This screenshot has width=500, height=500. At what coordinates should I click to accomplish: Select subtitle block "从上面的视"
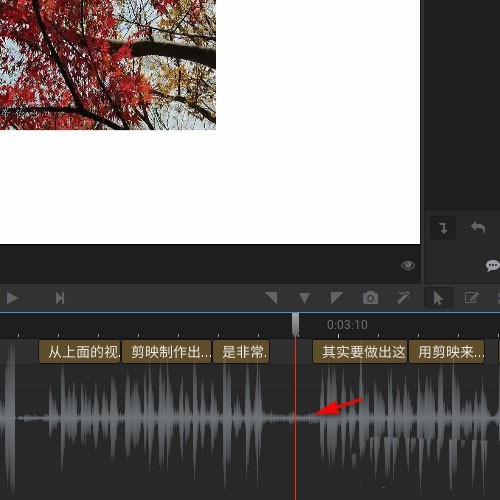click(79, 352)
